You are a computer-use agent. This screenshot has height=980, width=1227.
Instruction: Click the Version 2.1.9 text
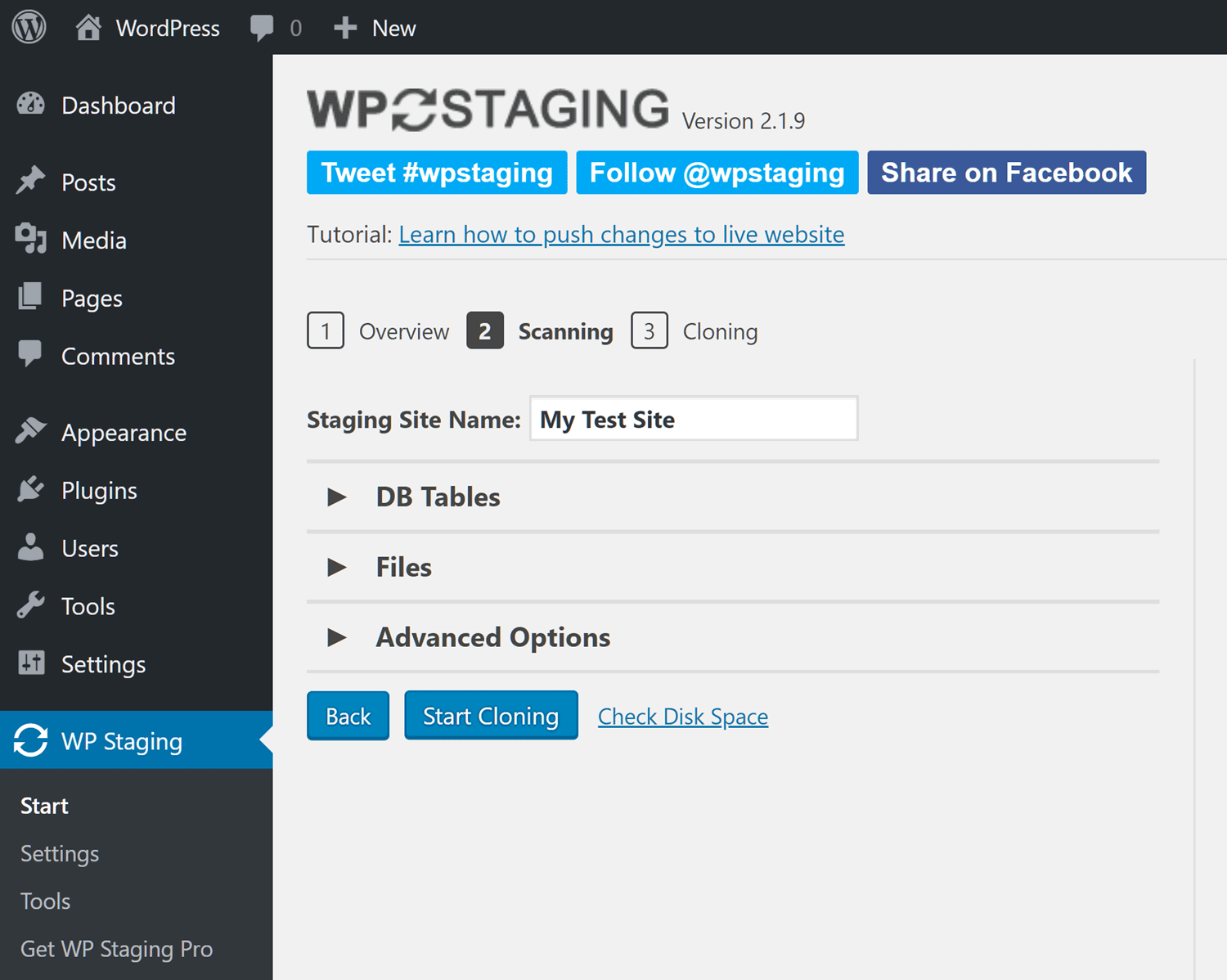pos(744,121)
